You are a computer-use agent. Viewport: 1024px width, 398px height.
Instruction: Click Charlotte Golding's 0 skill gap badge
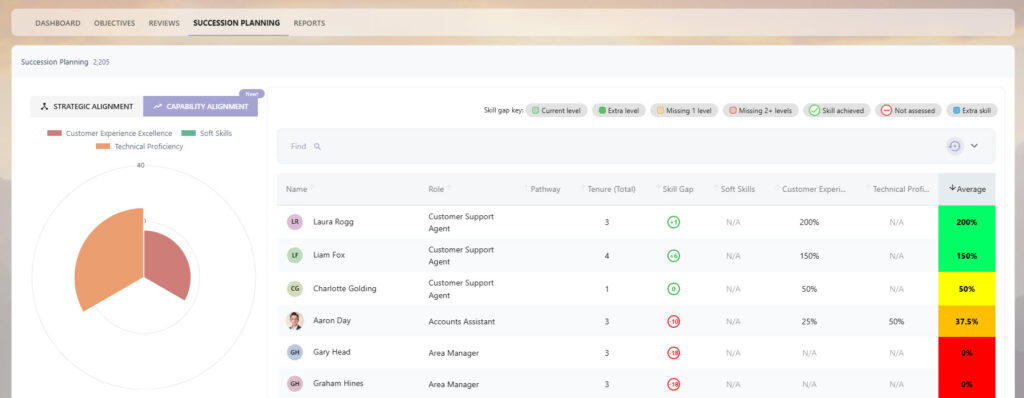tap(673, 289)
